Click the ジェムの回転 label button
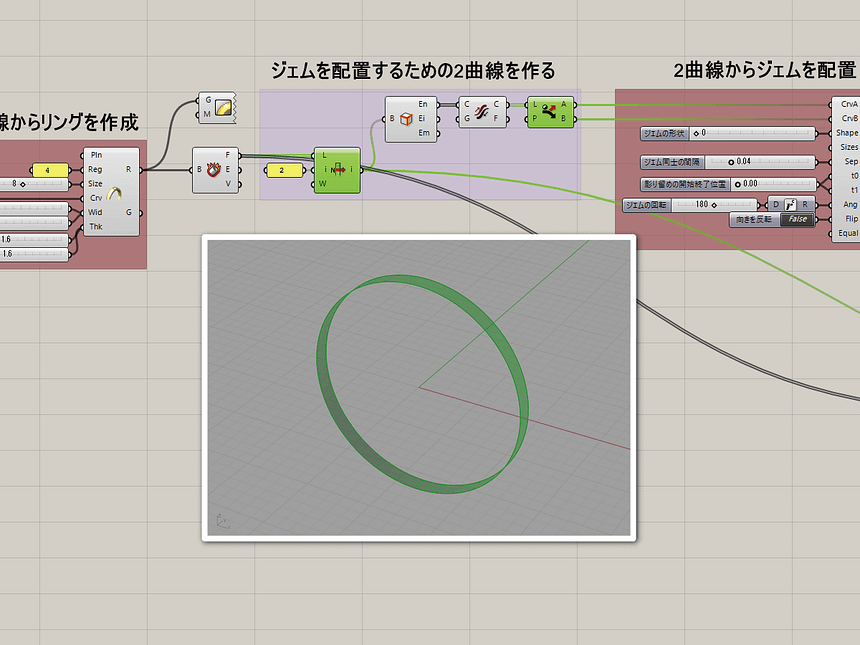 click(x=648, y=204)
